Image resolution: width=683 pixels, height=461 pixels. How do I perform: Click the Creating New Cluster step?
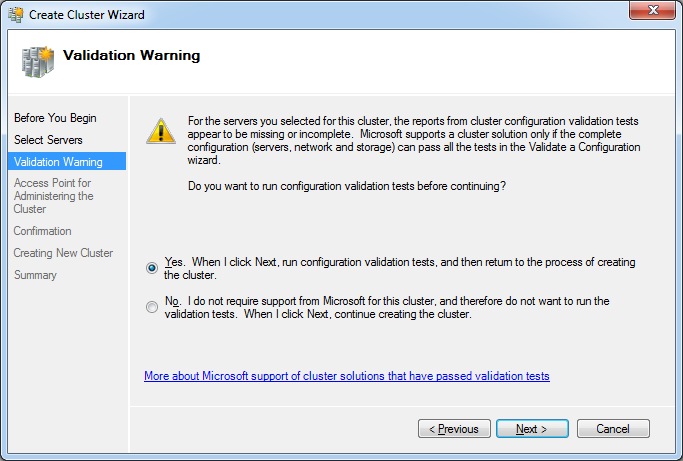click(63, 253)
